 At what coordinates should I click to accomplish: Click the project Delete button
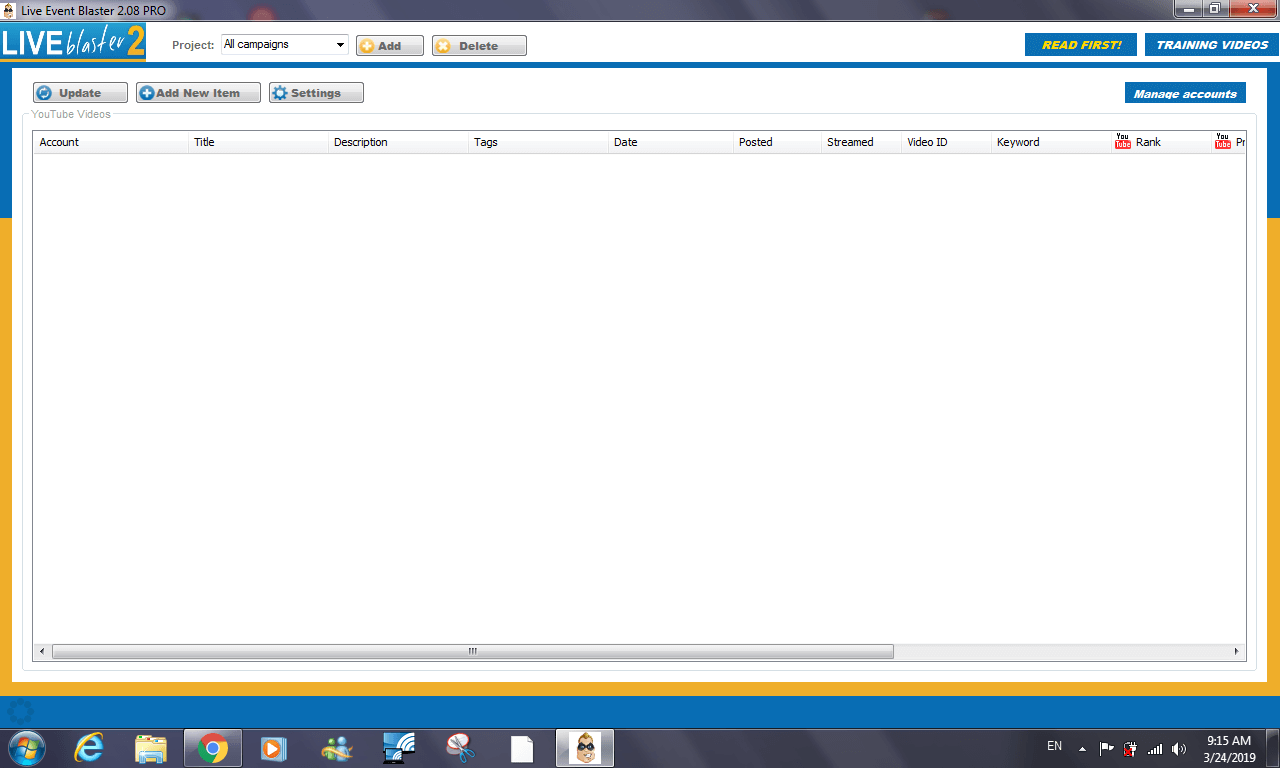[479, 46]
